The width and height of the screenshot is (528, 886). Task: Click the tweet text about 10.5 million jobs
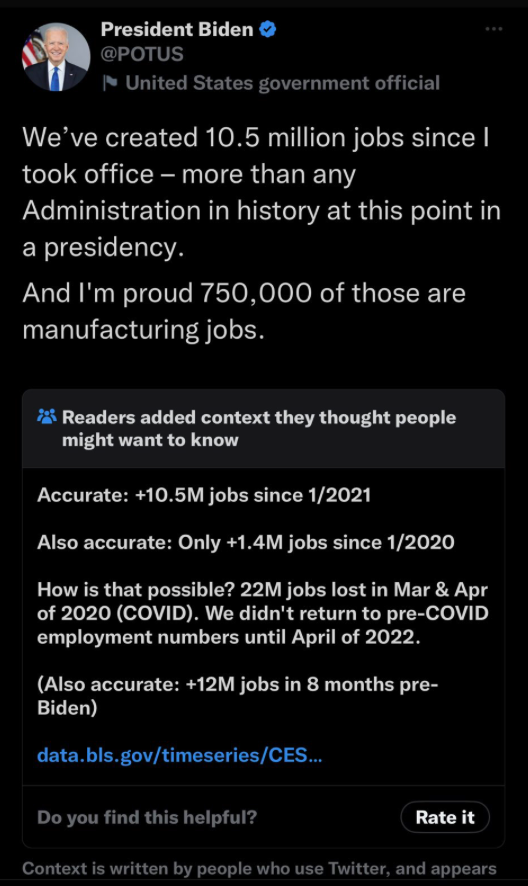261,192
